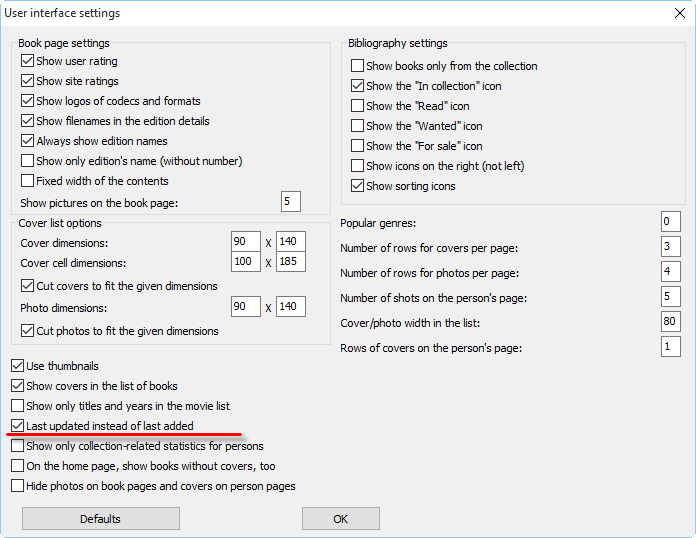Screen dimensions: 696x538
Task: Uncheck Use thumbnails
Action: coord(17,366)
